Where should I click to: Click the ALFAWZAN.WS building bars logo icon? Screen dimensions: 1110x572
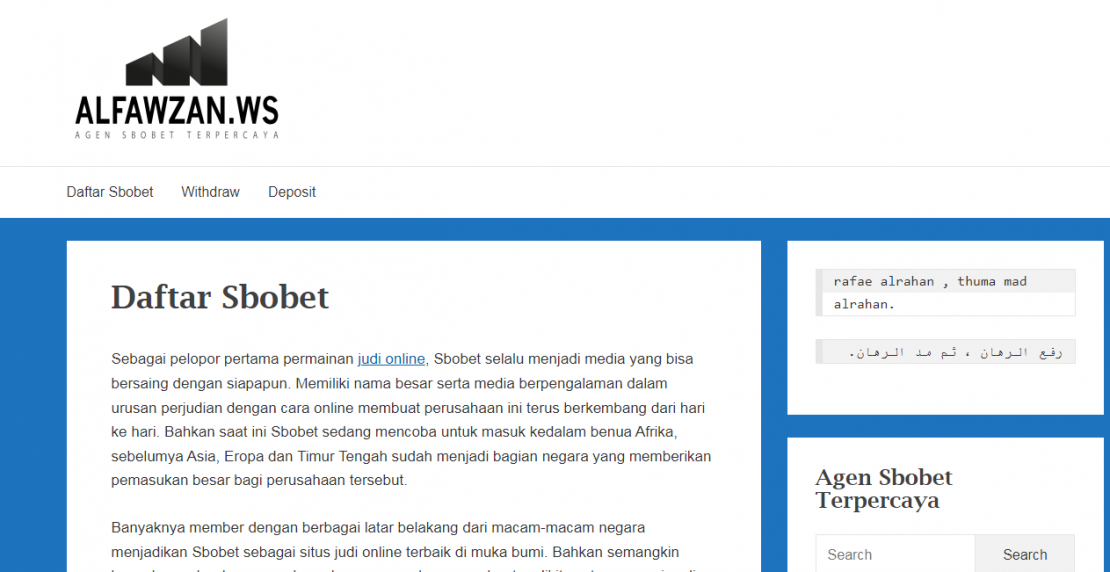[176, 55]
